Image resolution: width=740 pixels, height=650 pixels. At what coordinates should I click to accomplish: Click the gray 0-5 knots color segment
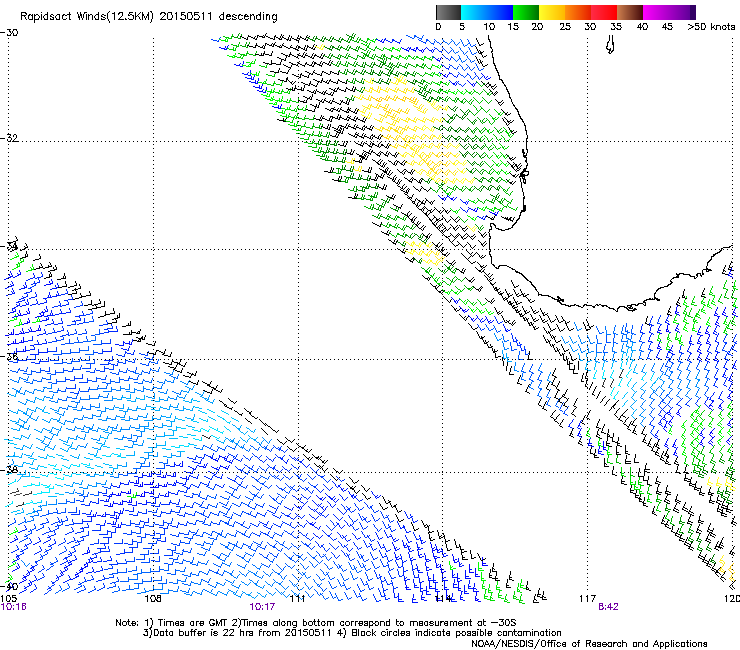pos(448,12)
